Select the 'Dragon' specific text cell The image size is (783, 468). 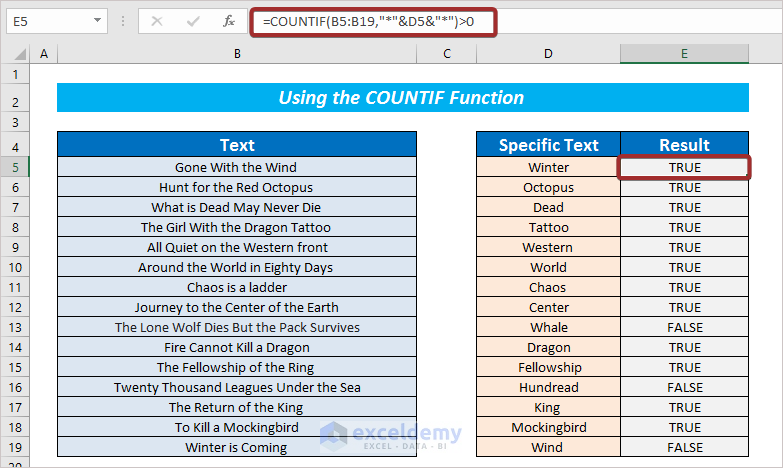tap(548, 347)
